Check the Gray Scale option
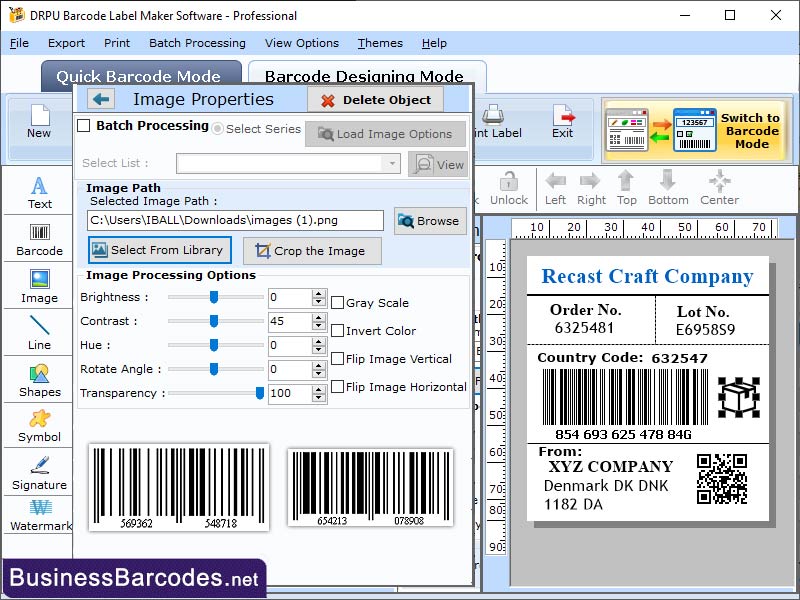The image size is (800, 600). tap(338, 304)
